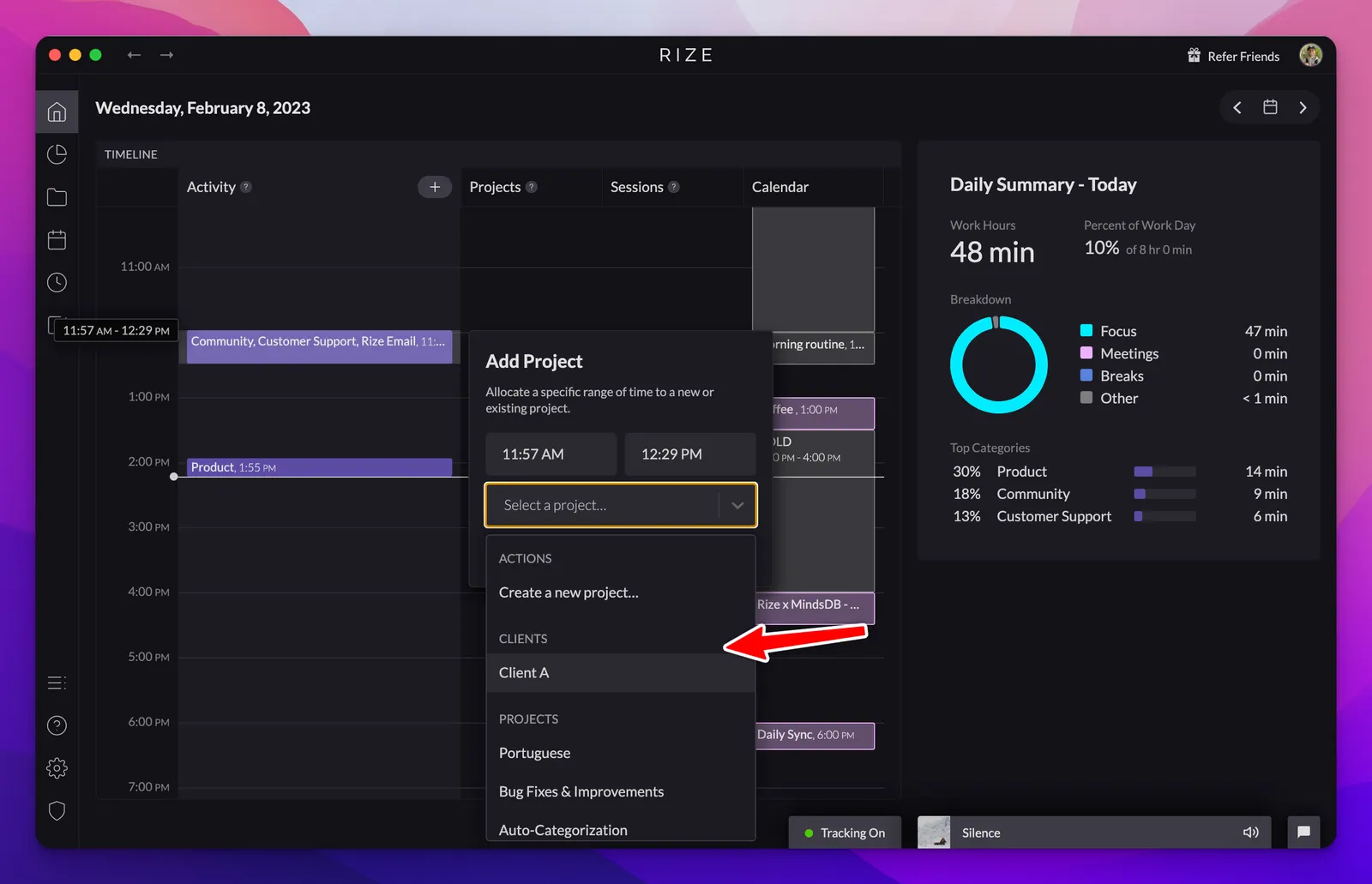Open the help question mark sidebar icon
Screen dimensions: 1372x884
[x=57, y=725]
